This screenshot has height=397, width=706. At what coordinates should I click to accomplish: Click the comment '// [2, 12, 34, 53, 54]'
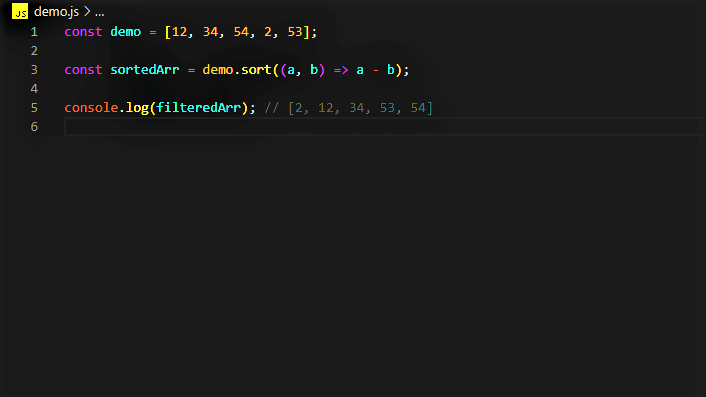tap(348, 108)
